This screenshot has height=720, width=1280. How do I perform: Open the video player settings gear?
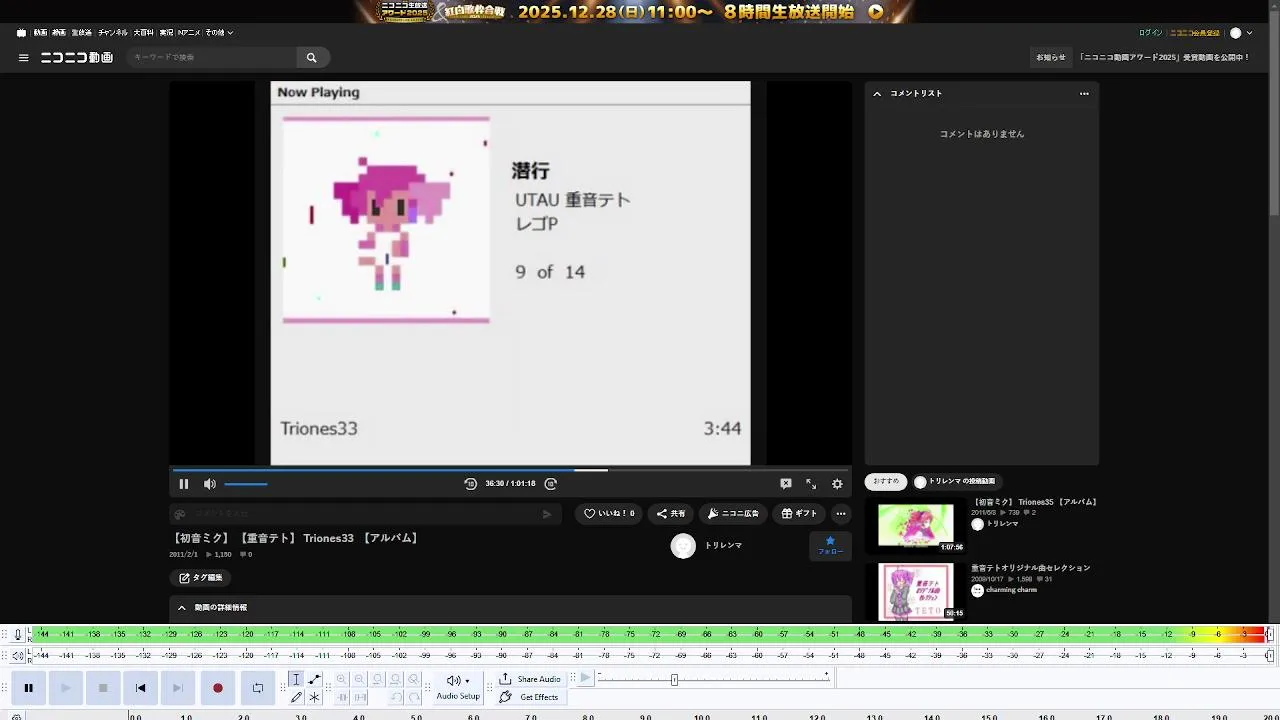837,484
